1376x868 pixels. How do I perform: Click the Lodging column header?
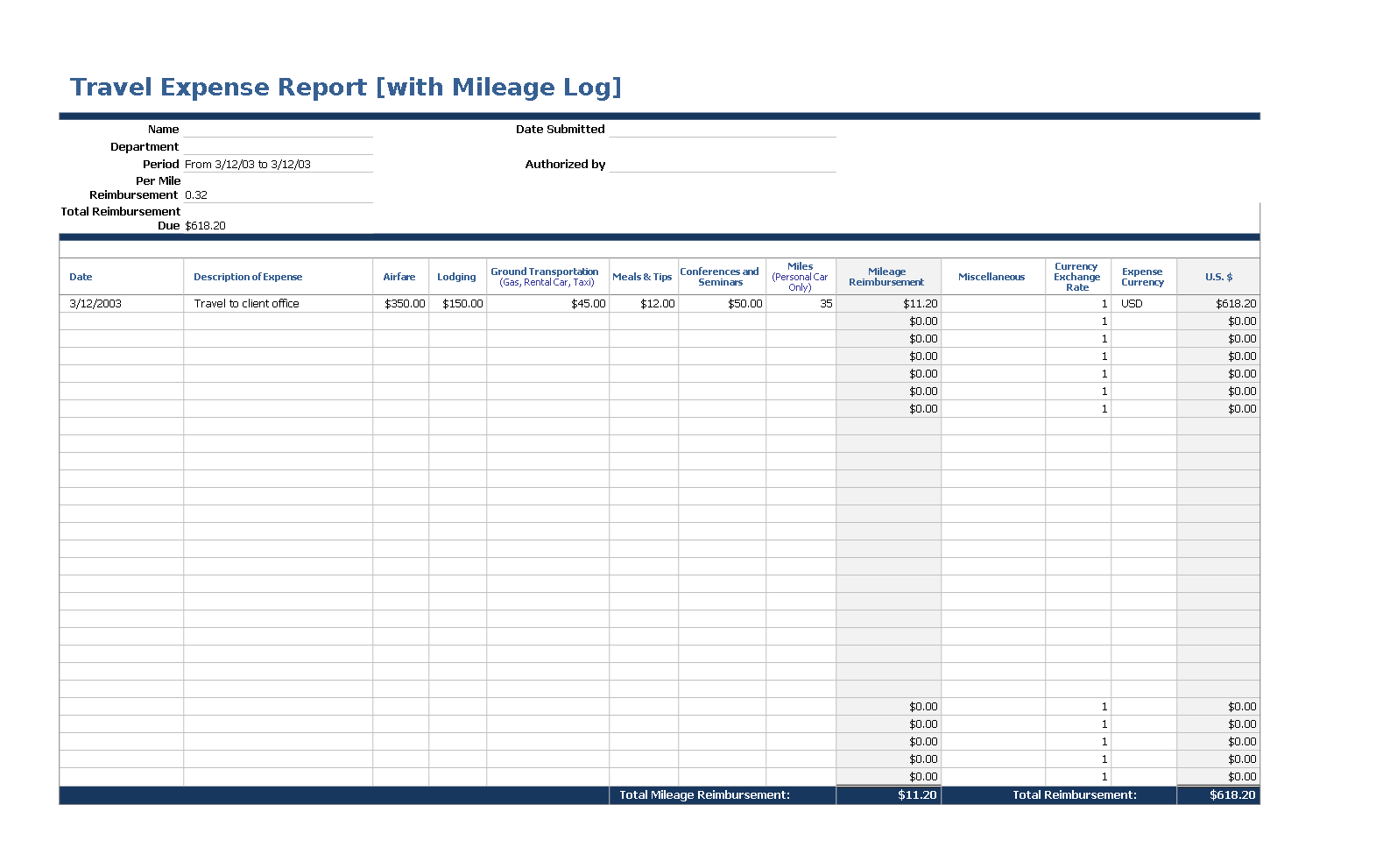457,277
